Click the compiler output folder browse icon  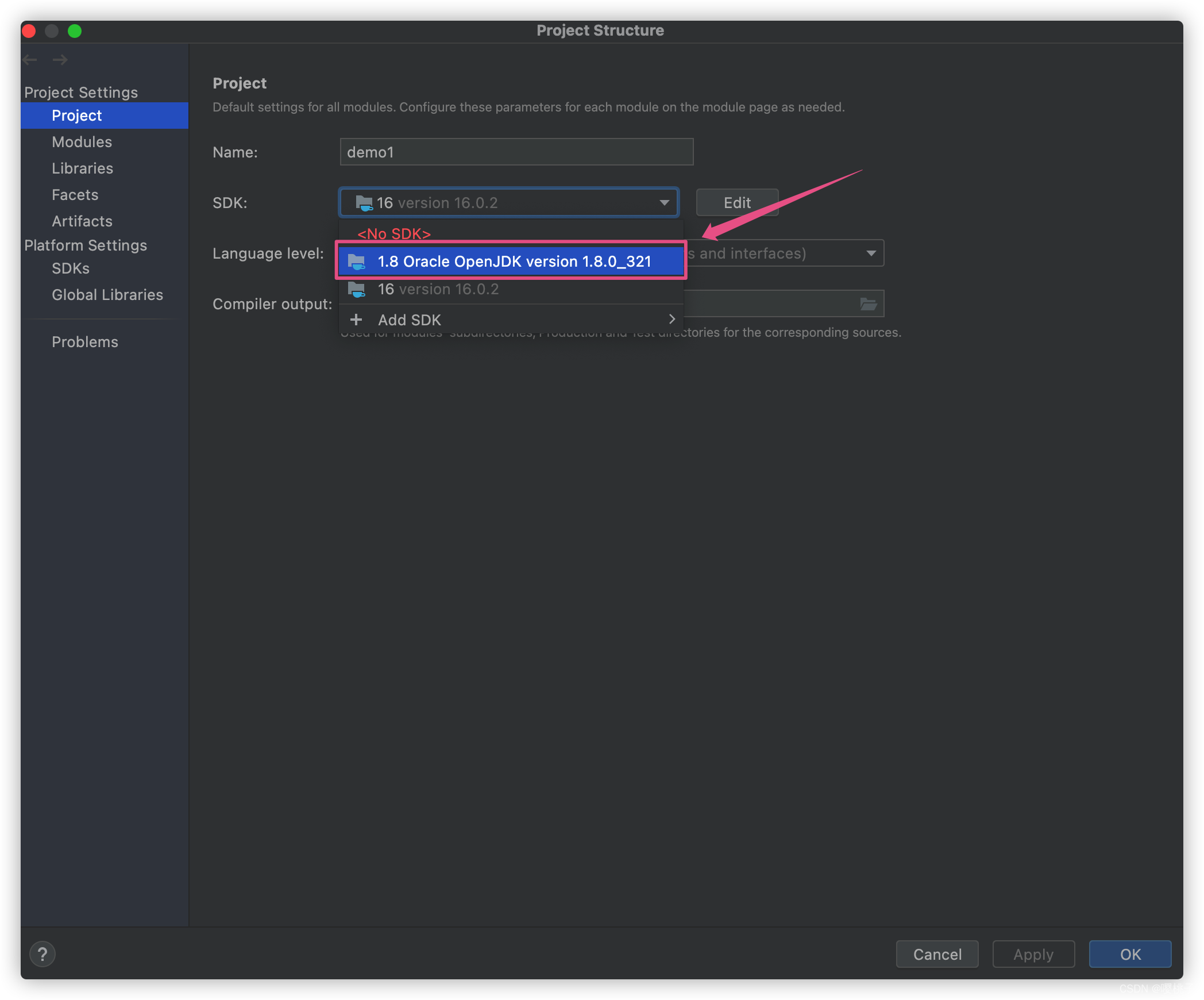pos(868,304)
